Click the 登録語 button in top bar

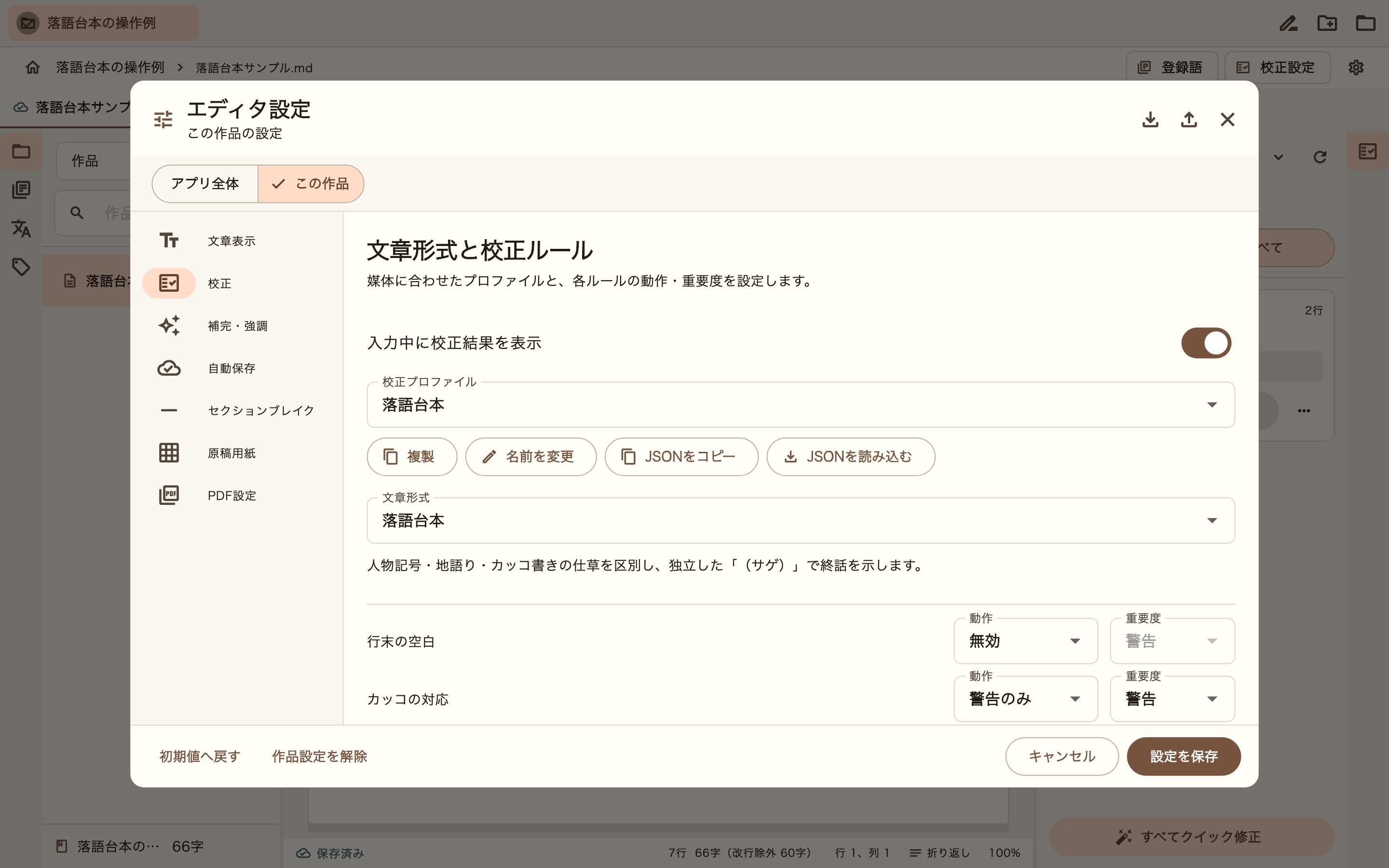(x=1172, y=67)
